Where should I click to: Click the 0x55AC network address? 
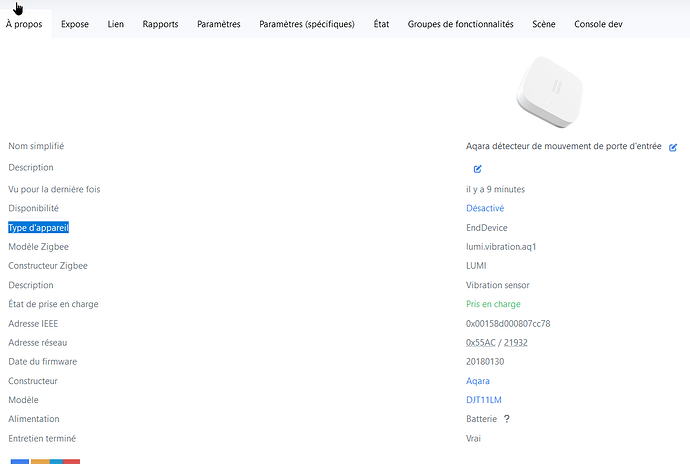click(482, 342)
